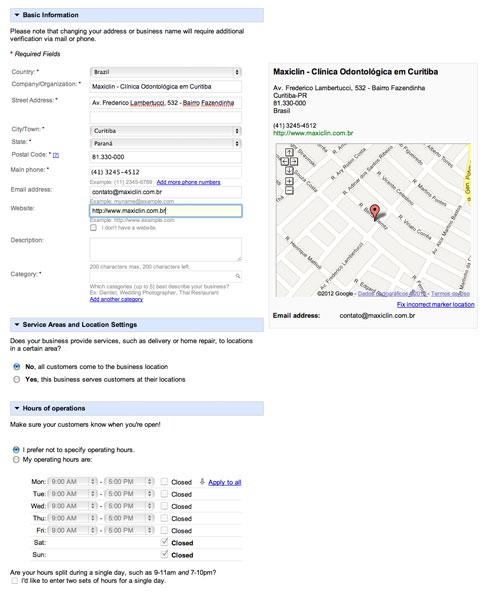500x593 pixels.
Task: Click the Description text area
Action: (166, 250)
